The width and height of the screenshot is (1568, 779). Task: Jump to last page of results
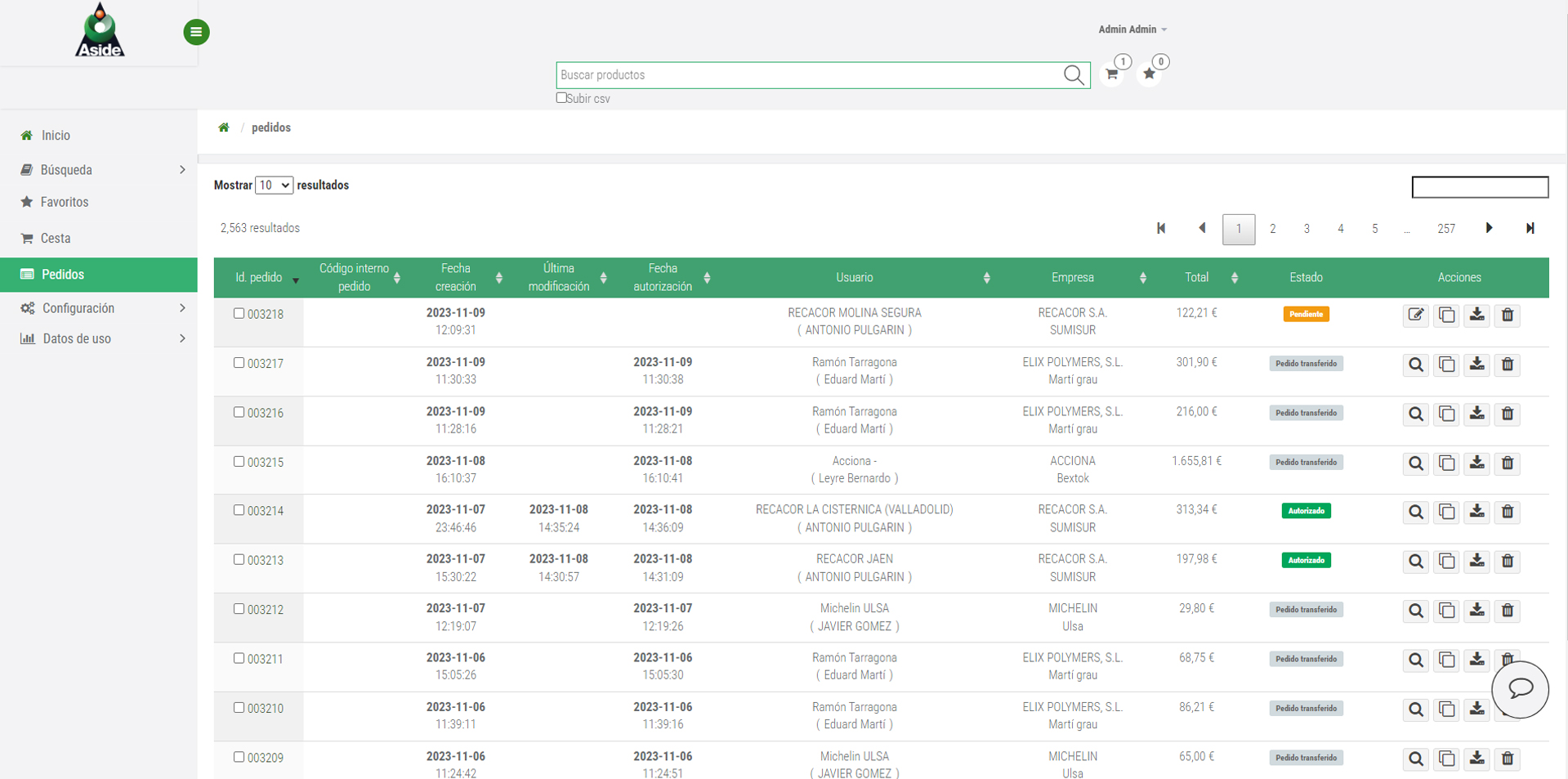(1530, 229)
